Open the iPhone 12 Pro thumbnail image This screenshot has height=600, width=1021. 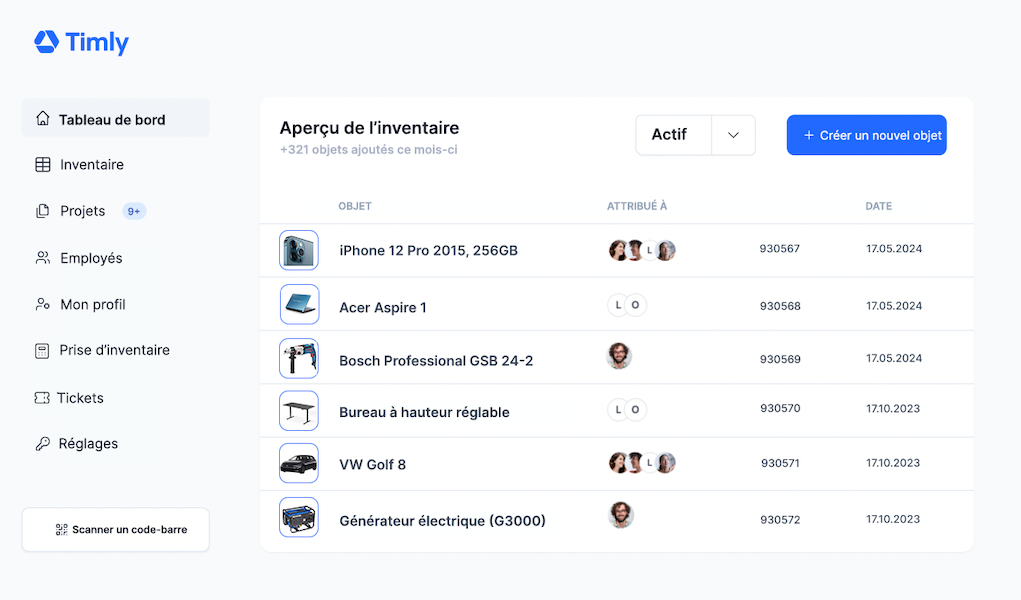[x=298, y=250]
